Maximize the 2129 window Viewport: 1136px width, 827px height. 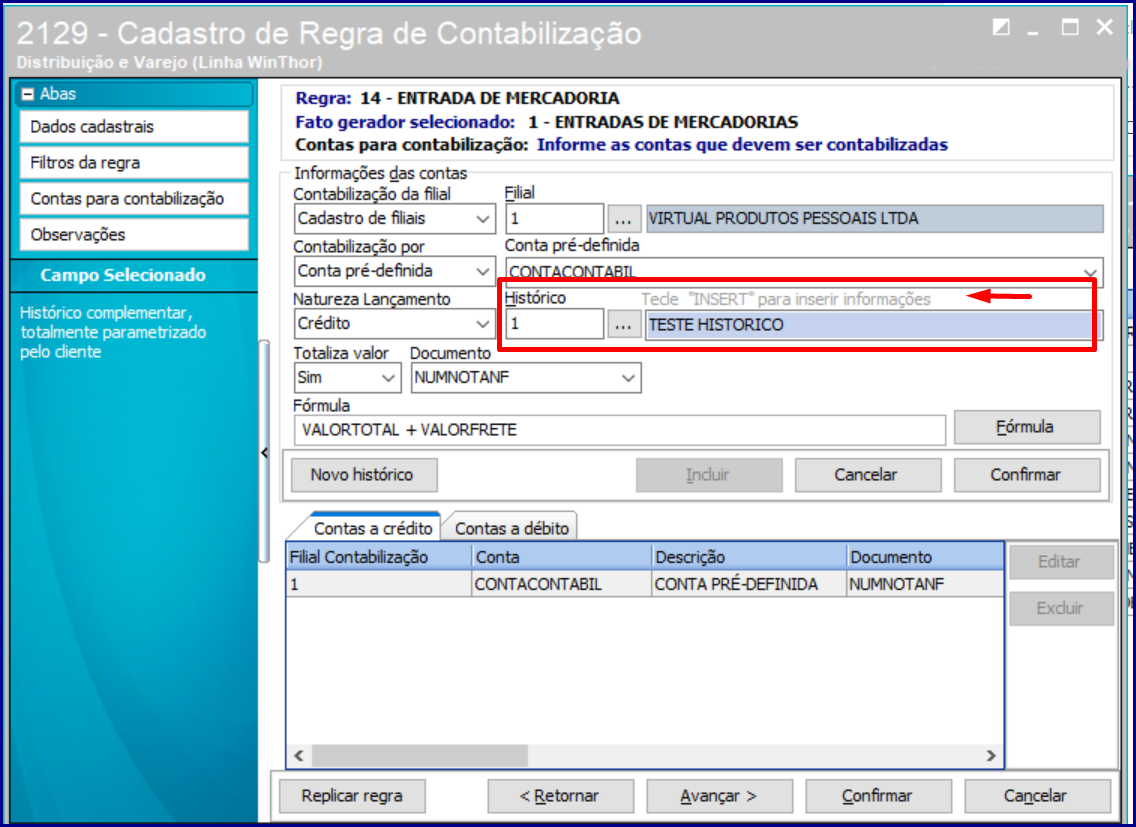1069,28
